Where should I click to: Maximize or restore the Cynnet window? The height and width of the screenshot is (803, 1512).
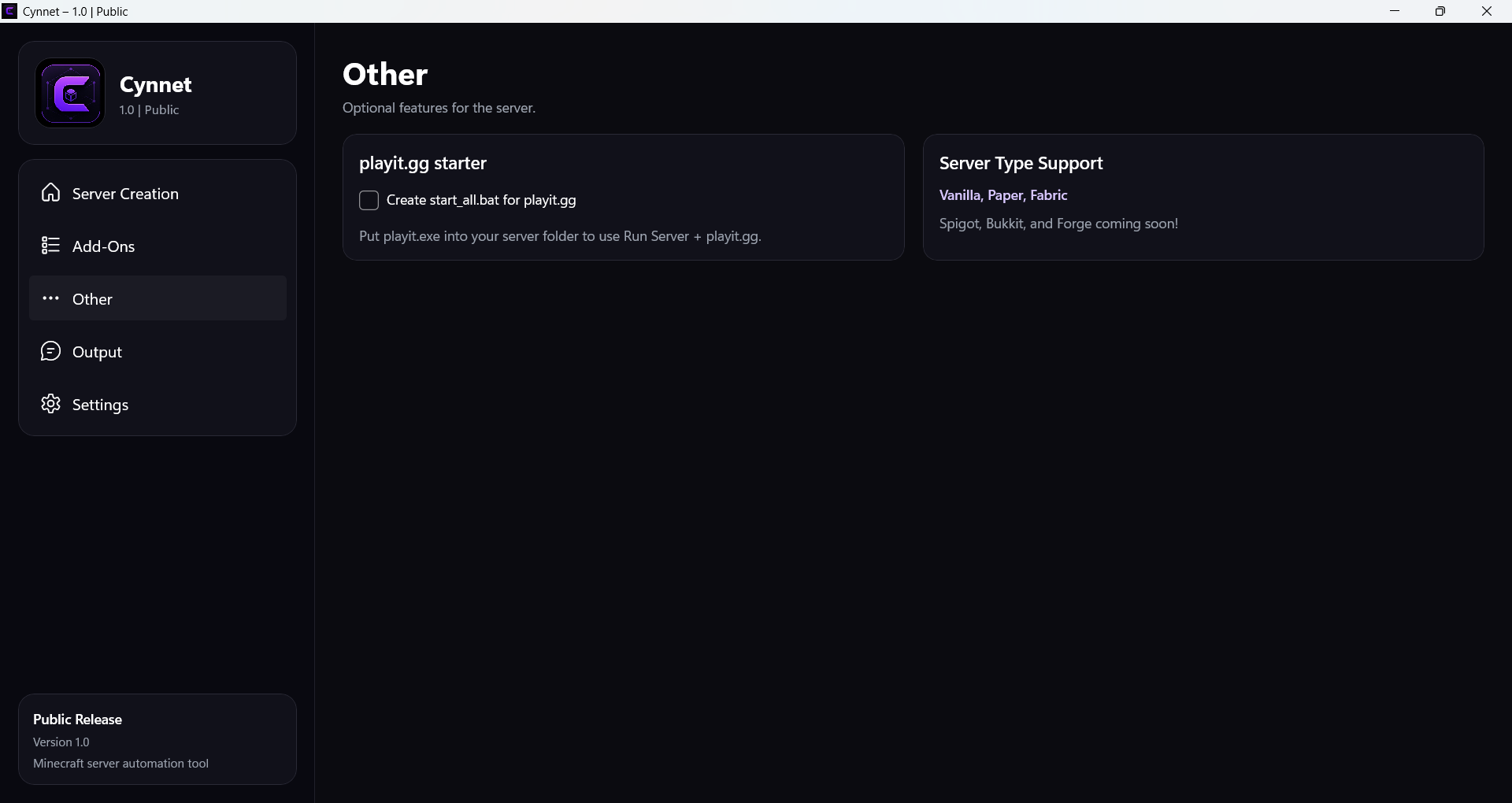[x=1440, y=11]
